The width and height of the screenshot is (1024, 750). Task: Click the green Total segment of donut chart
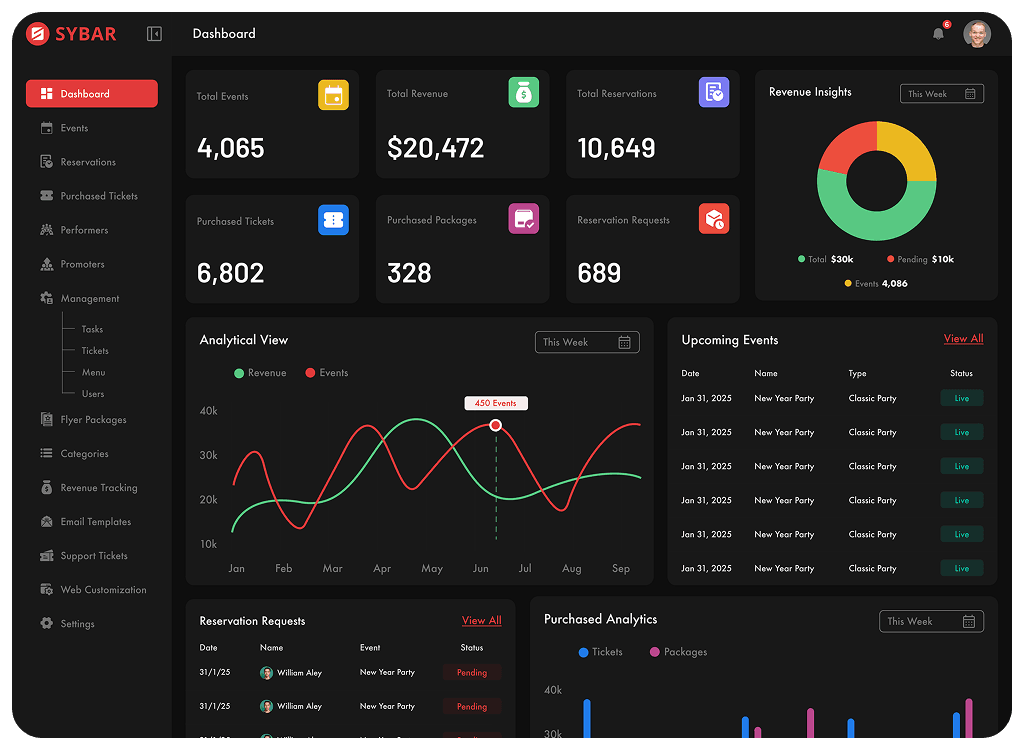pos(876,224)
